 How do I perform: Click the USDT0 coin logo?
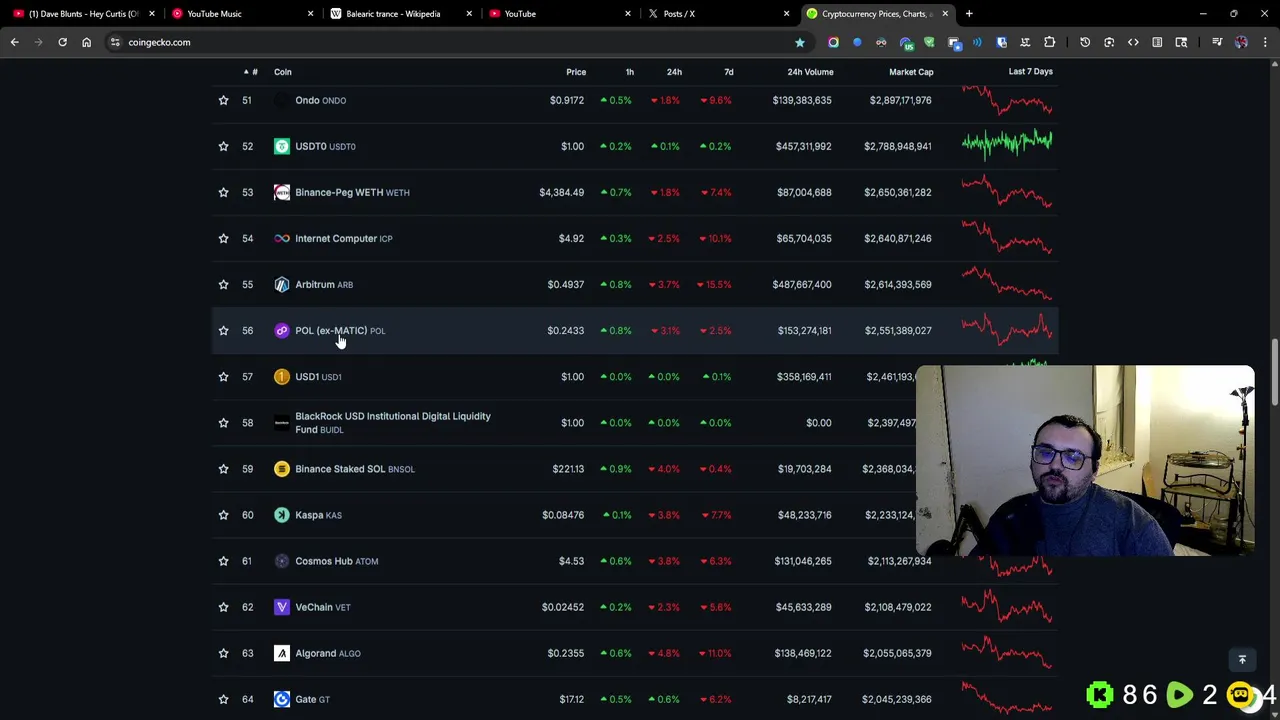[282, 146]
